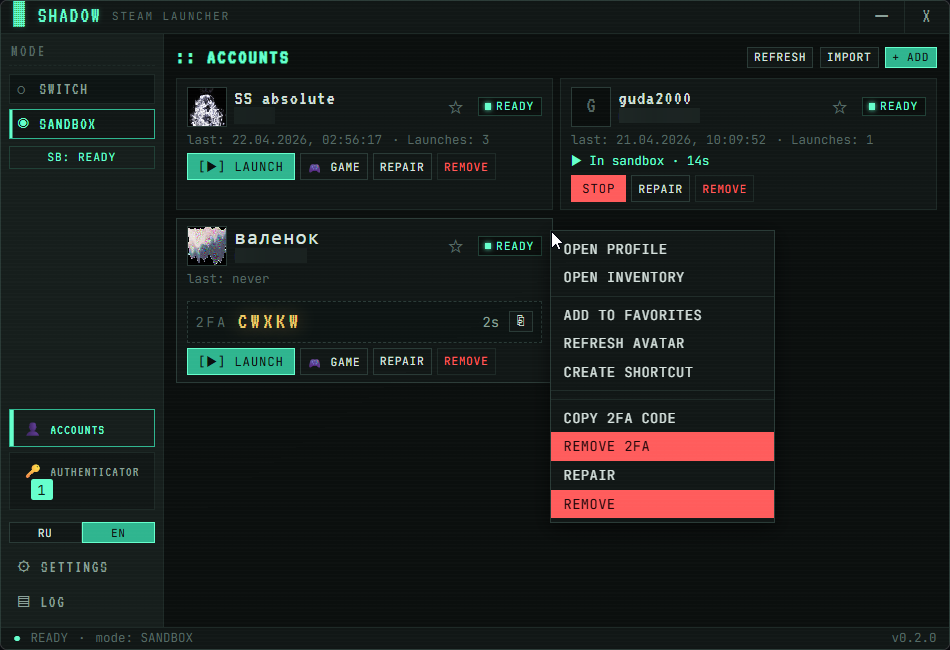Image resolution: width=950 pixels, height=650 pixels.
Task: Close the launcher window
Action: (x=926, y=16)
